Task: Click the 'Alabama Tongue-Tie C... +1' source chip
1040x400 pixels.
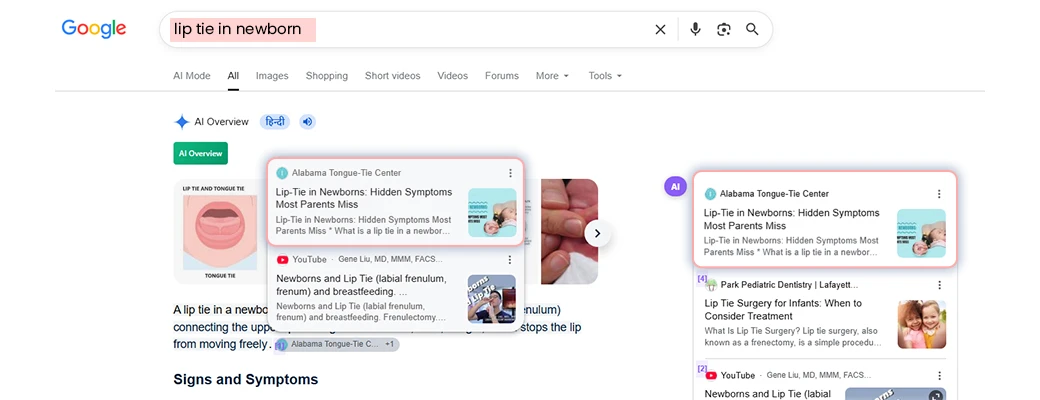Action: 336,345
